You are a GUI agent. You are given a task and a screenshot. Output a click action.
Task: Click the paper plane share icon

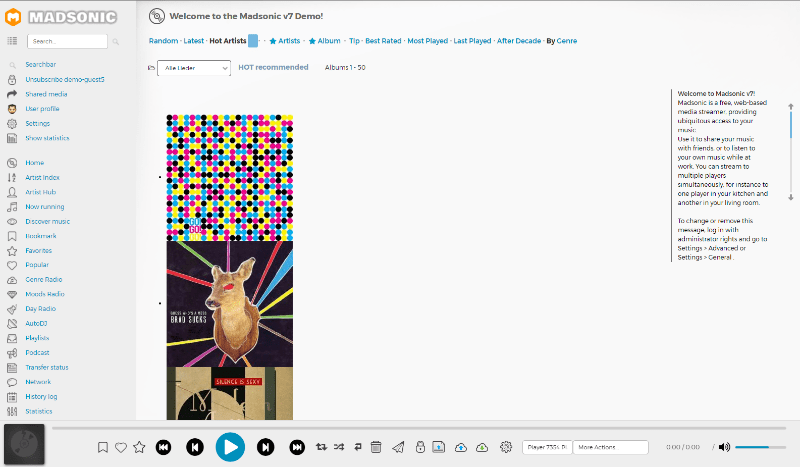pyautogui.click(x=398, y=448)
